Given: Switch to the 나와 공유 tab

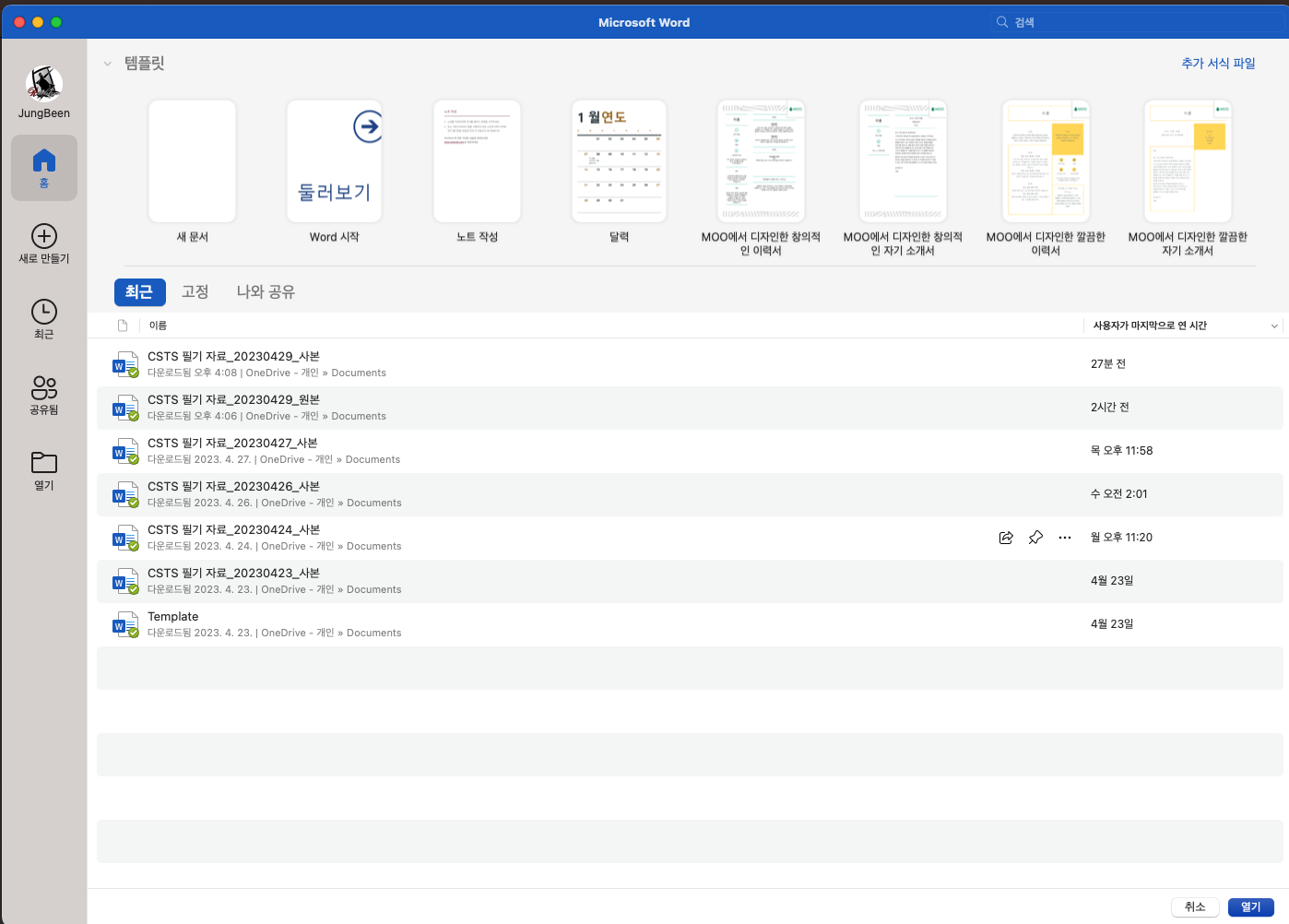Looking at the screenshot, I should point(266,292).
